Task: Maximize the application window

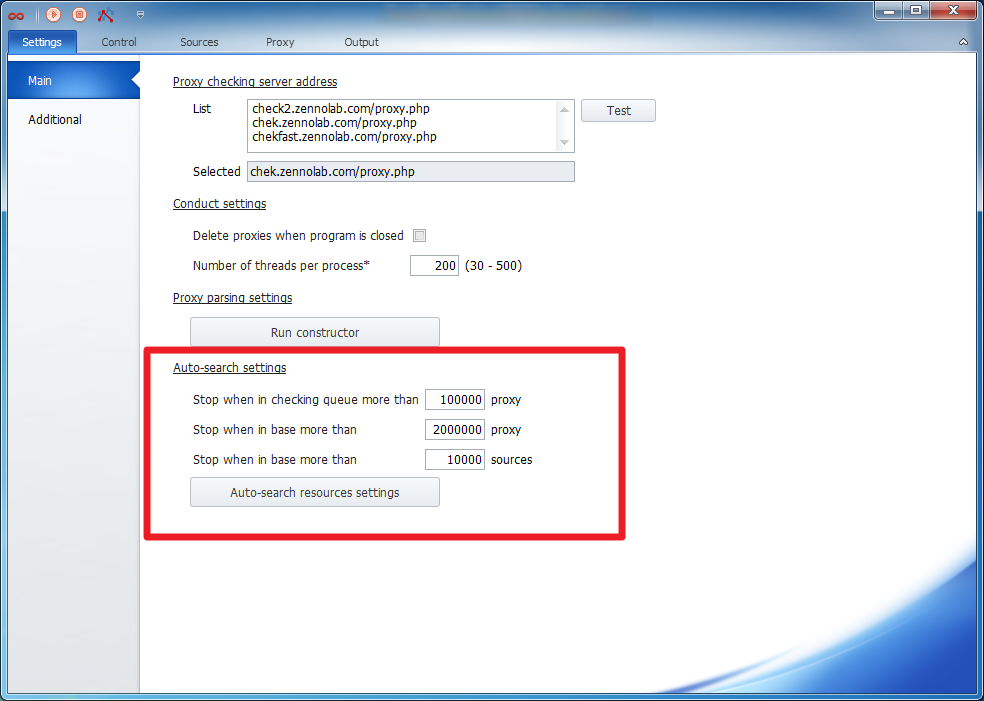Action: (916, 9)
